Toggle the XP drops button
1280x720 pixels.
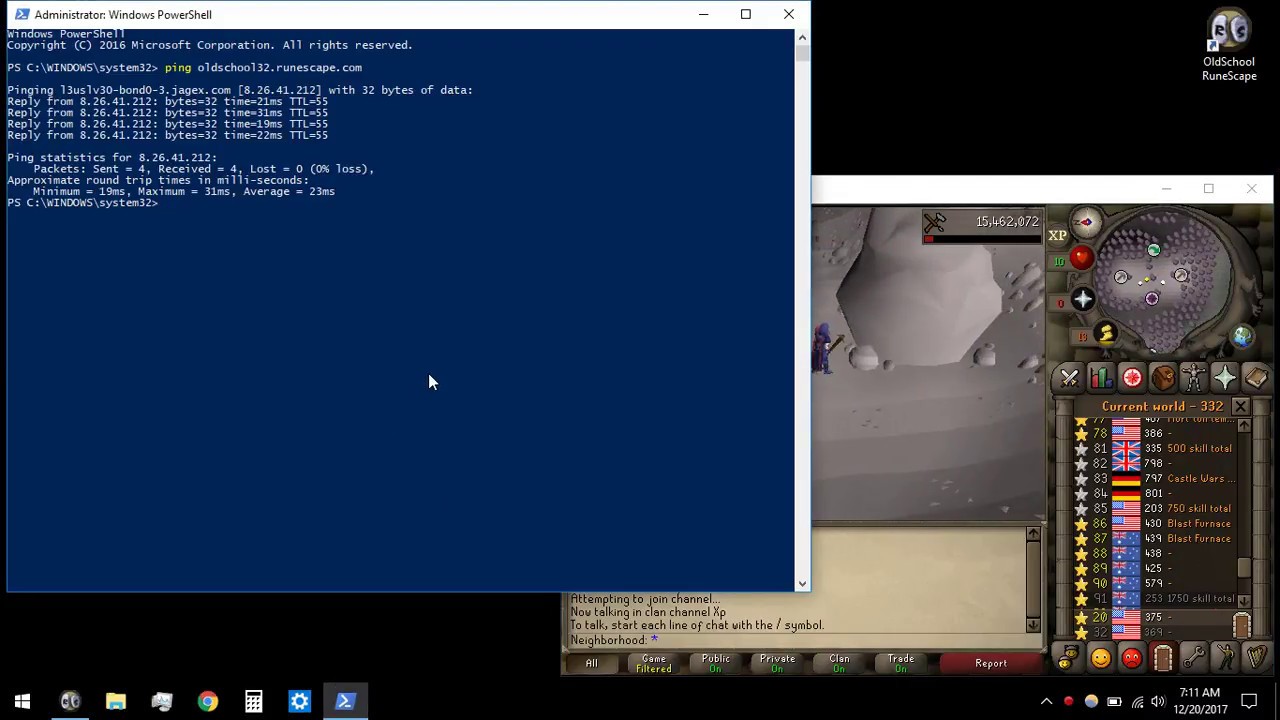(x=1057, y=236)
